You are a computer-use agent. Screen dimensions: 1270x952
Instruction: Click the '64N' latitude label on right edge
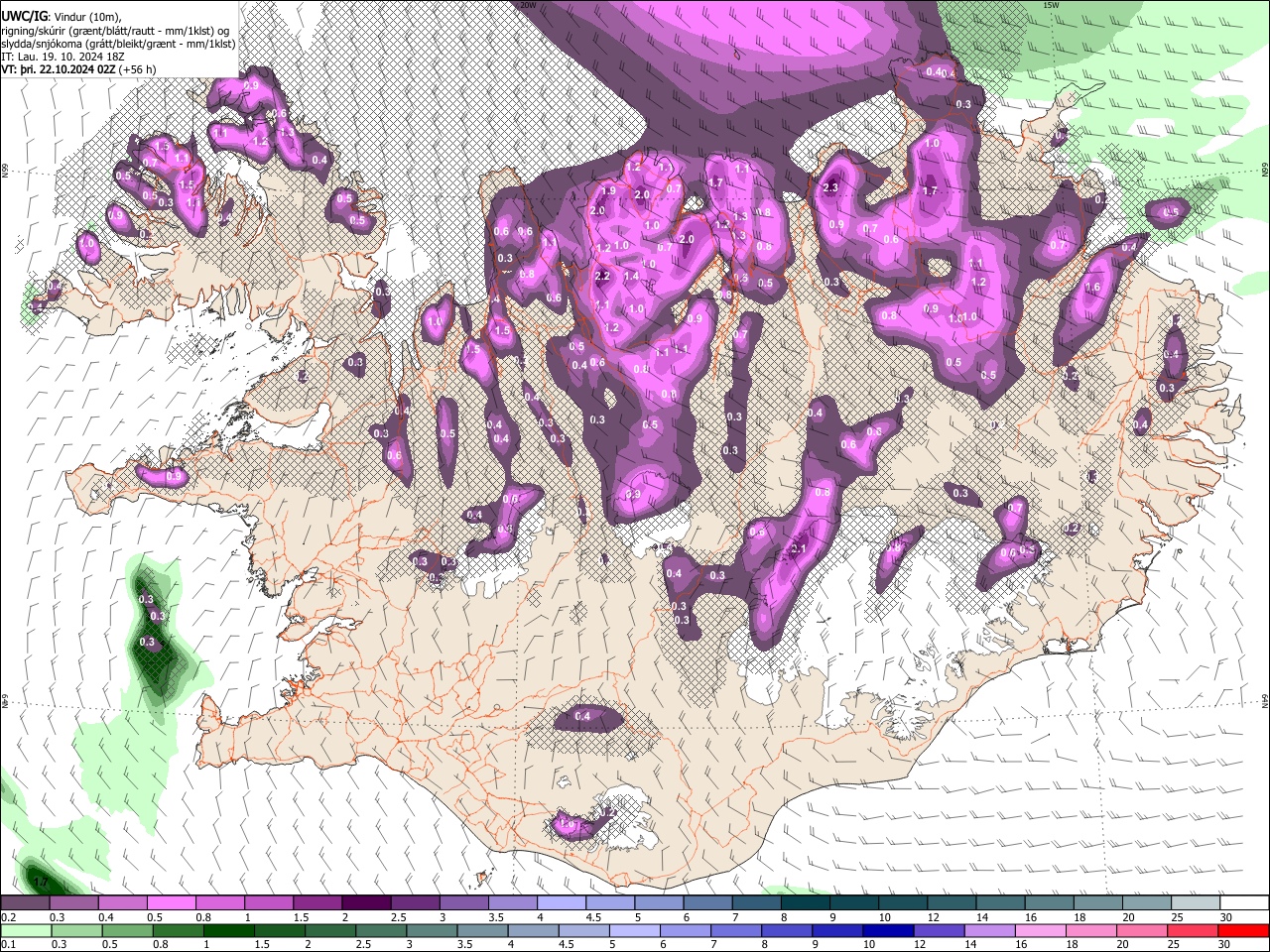pyautogui.click(x=1265, y=700)
